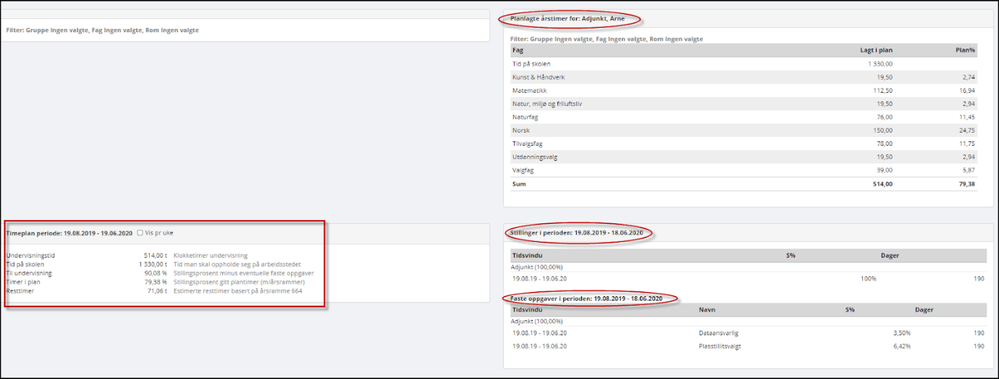Click 'Tid man skal oppholde seg på arbeidsstedet'
The height and width of the screenshot is (379, 999).
tap(237, 264)
